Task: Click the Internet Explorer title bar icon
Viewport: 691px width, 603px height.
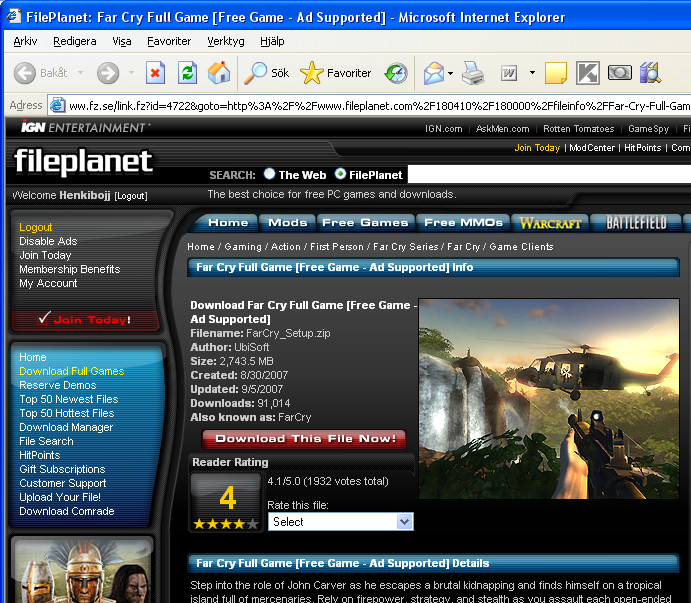Action: pyautogui.click(x=13, y=16)
